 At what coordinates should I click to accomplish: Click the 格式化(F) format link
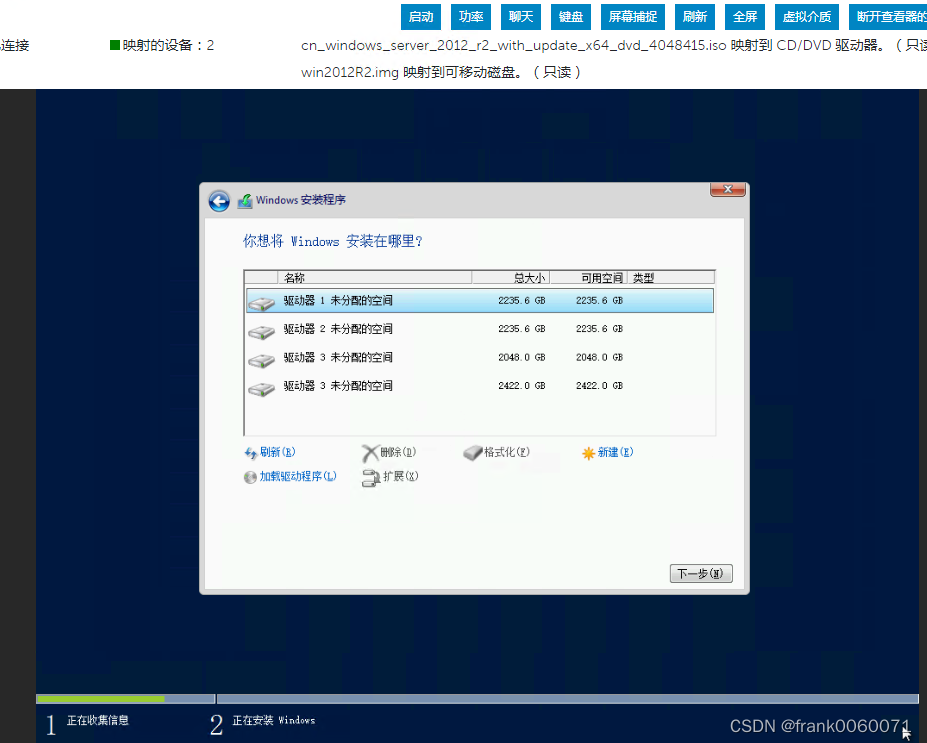[507, 452]
